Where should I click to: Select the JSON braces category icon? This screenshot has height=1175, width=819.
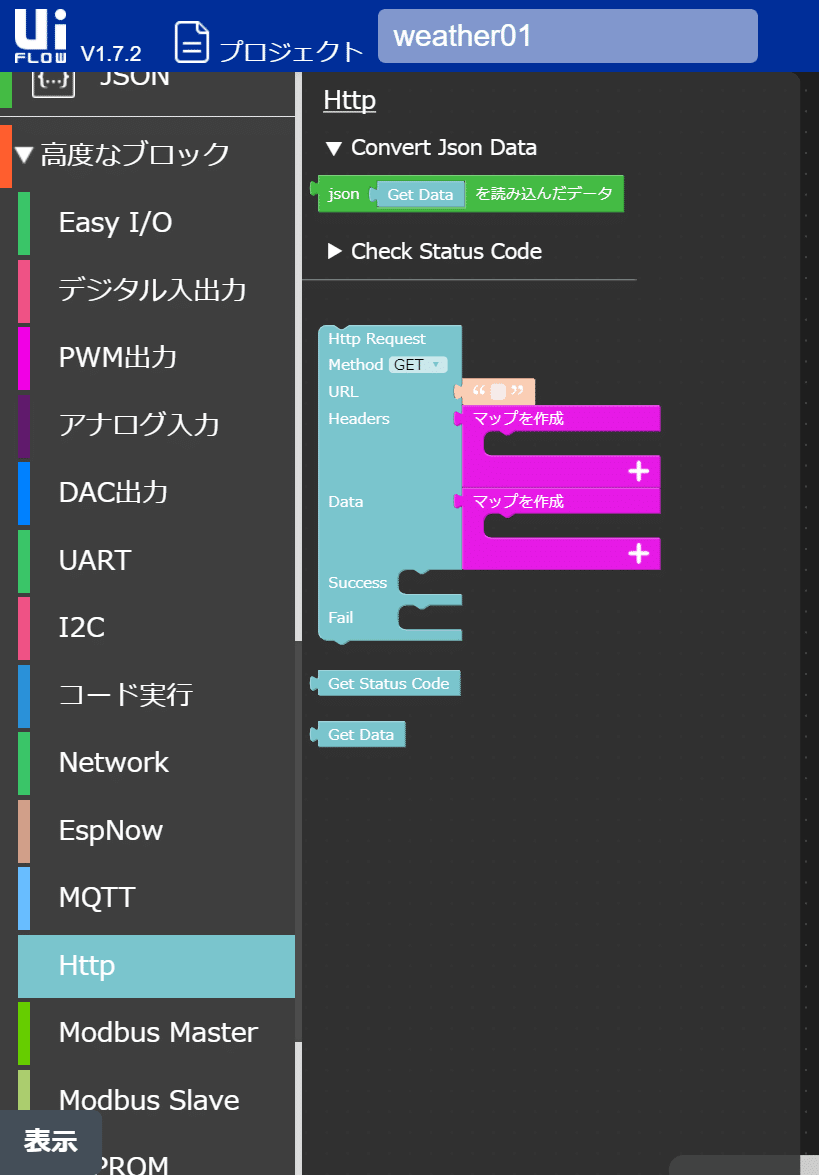(53, 81)
